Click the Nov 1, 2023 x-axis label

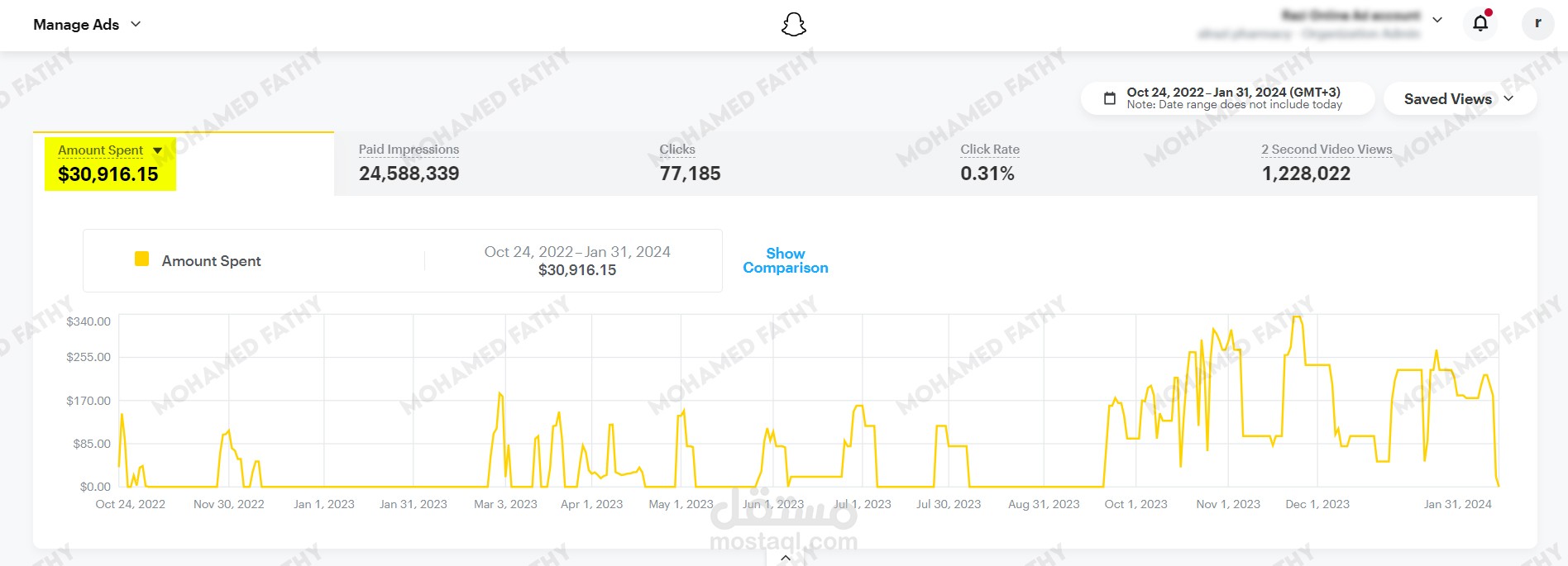[1228, 504]
